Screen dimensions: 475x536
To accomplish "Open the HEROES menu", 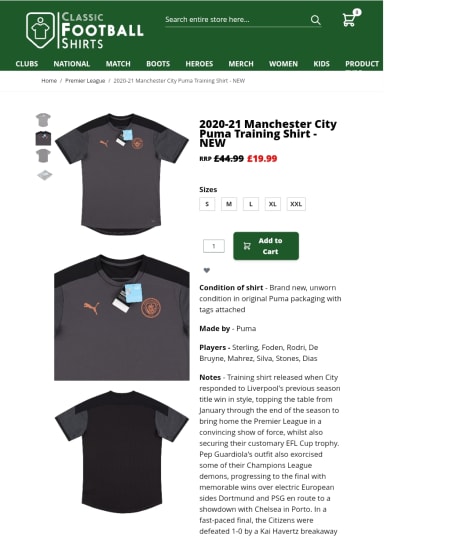I will (199, 64).
